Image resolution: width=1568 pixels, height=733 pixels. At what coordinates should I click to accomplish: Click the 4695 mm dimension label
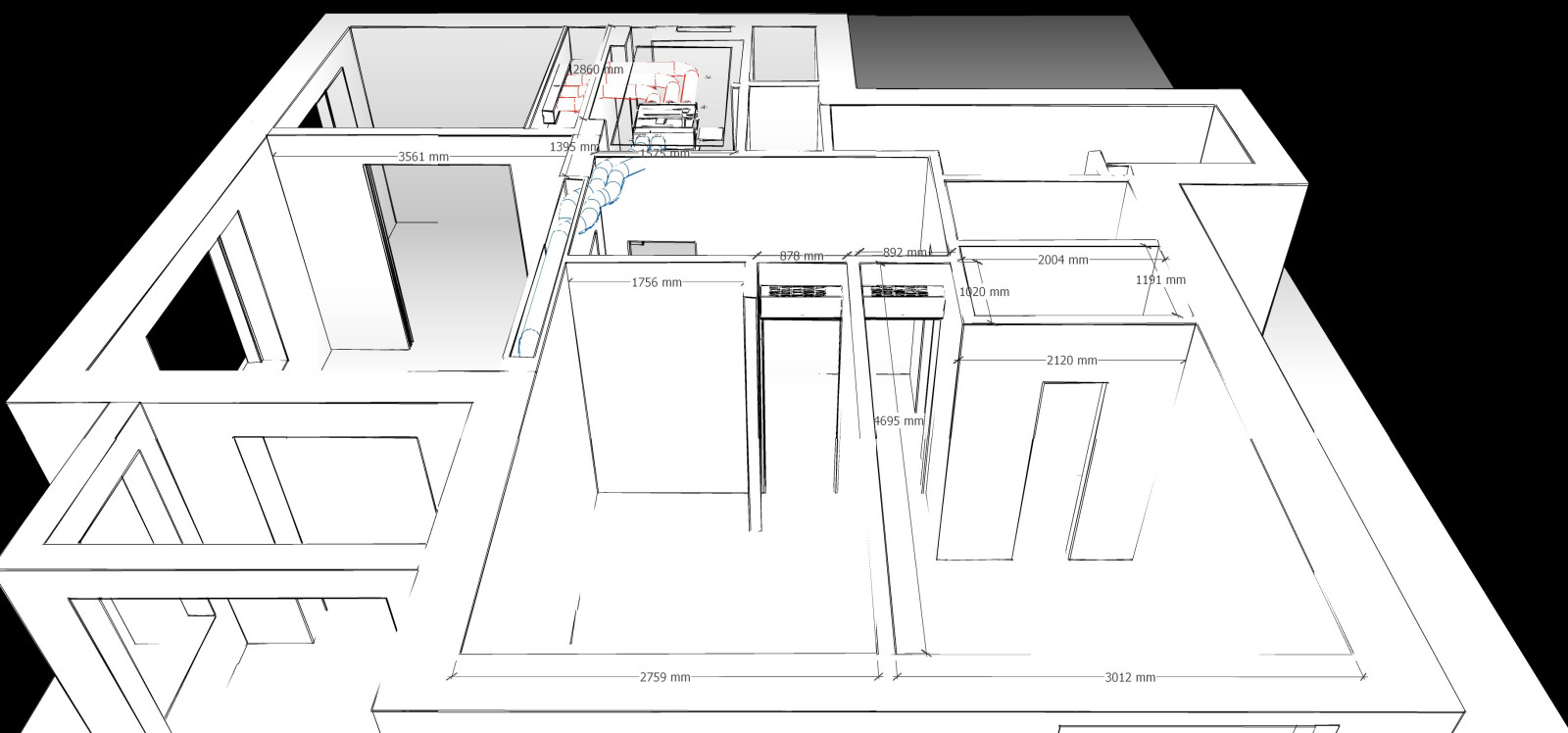coord(899,421)
